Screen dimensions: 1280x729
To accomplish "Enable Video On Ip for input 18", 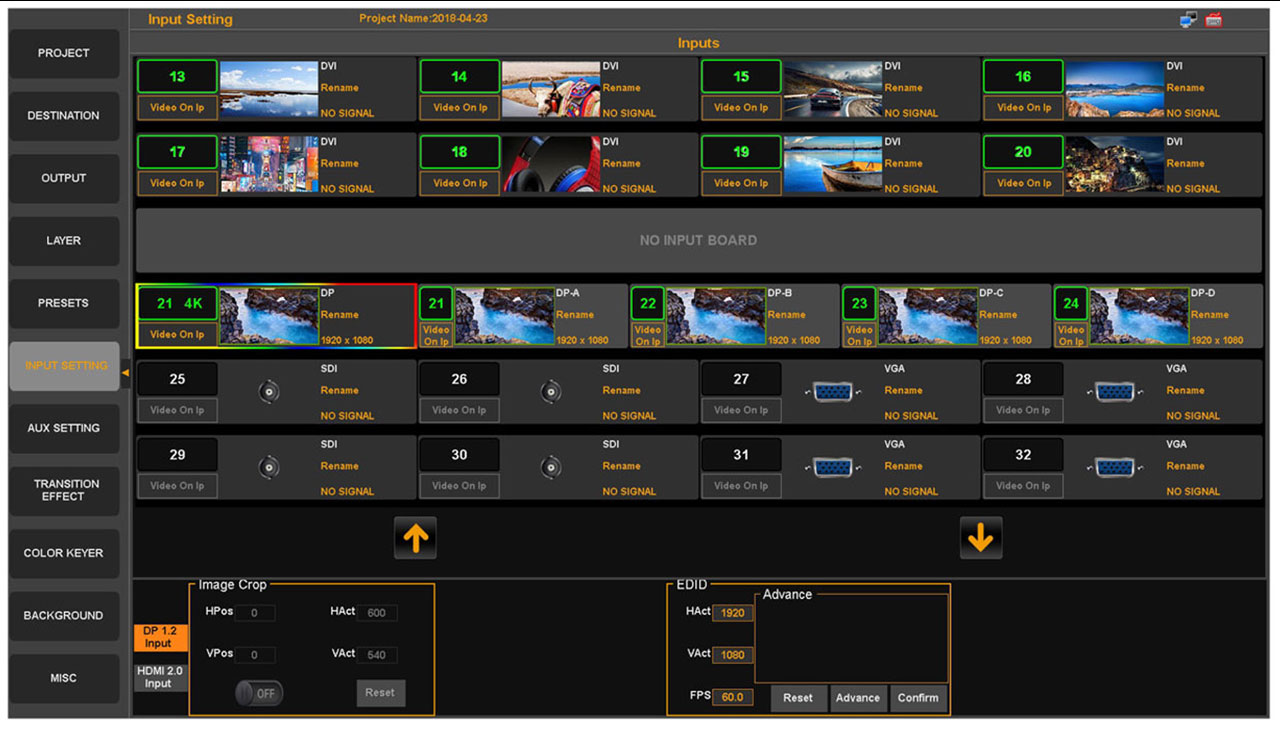I will click(x=459, y=183).
